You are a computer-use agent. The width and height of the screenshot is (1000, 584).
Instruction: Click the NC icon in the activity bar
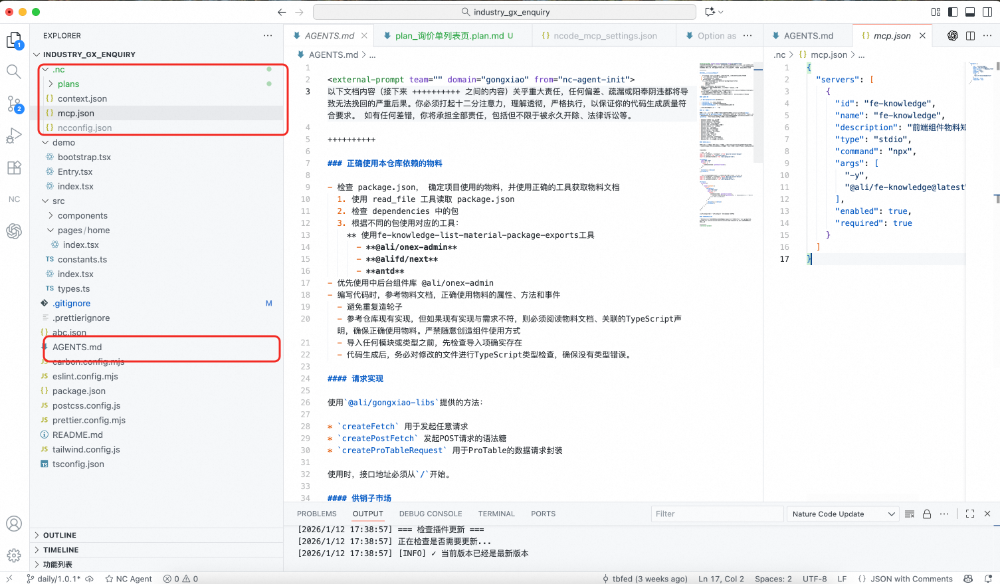[13, 200]
